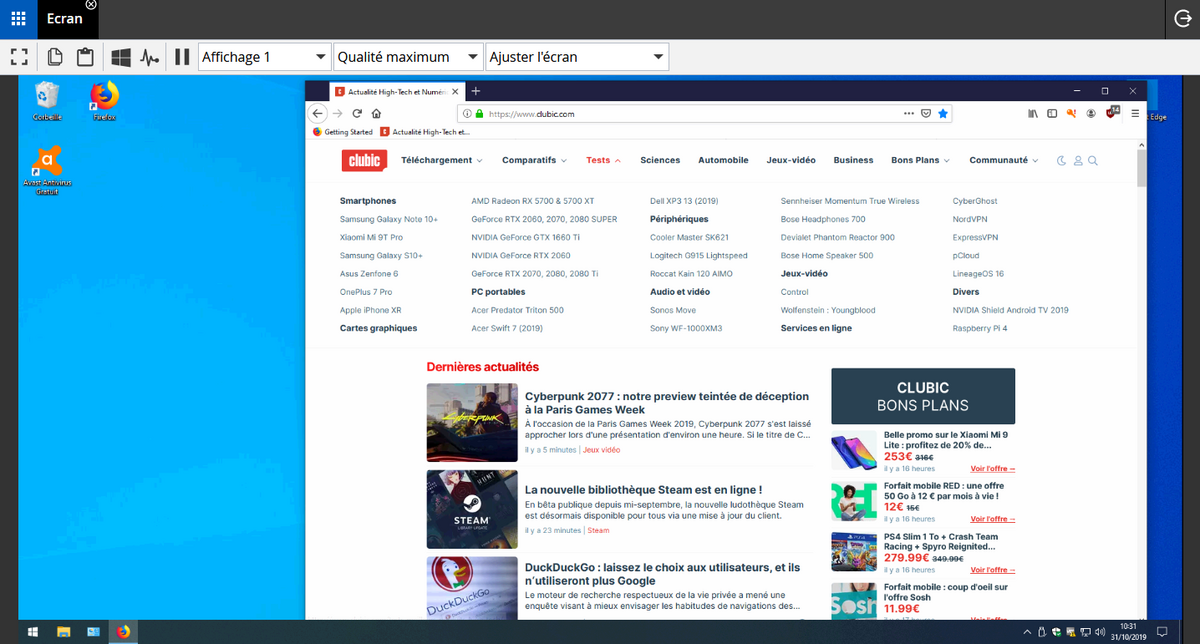The image size is (1200, 644).
Task: Open DuckDuckGo article thumbnail
Action: pos(472,586)
